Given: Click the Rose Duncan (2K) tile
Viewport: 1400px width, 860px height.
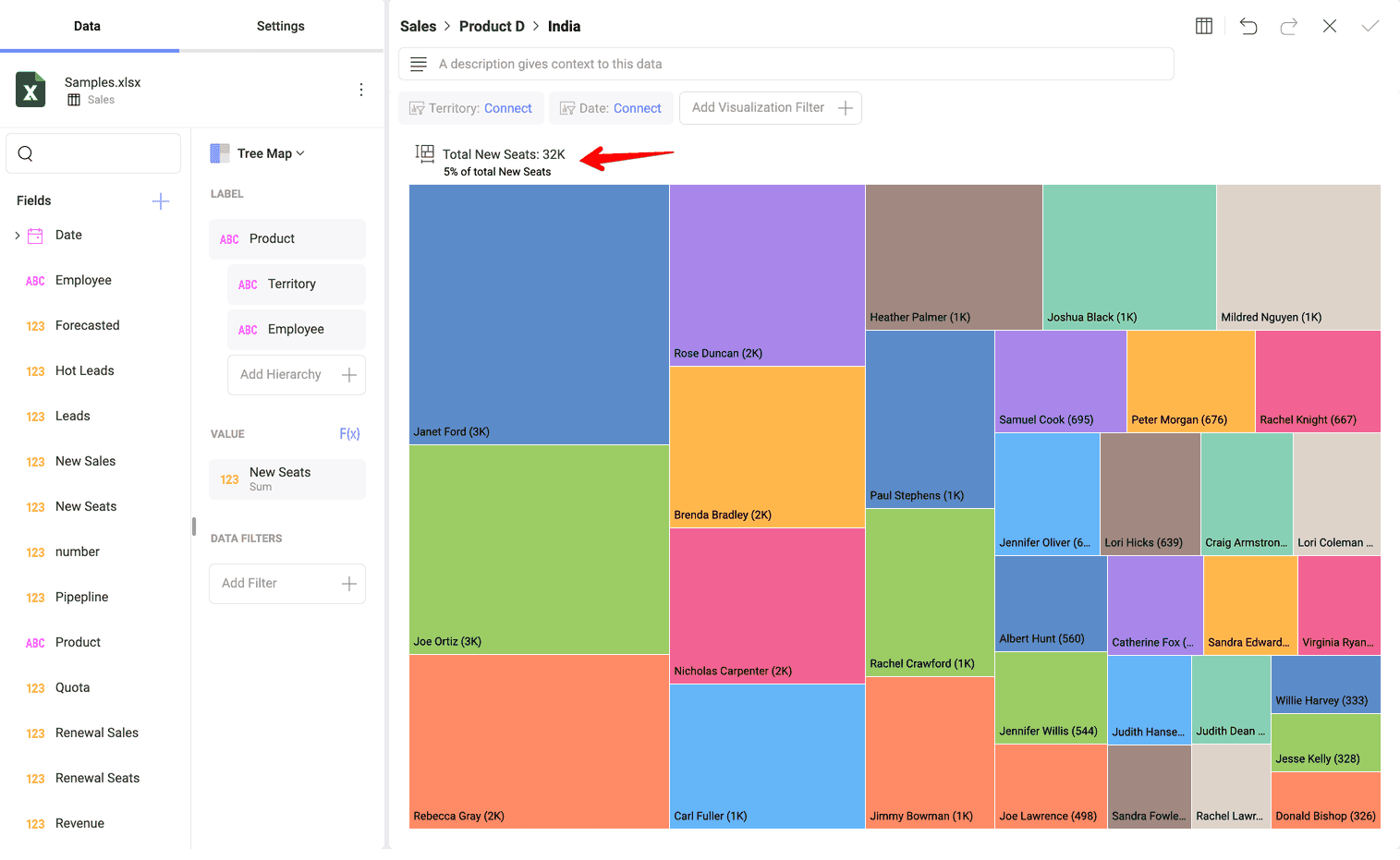Looking at the screenshot, I should (767, 275).
